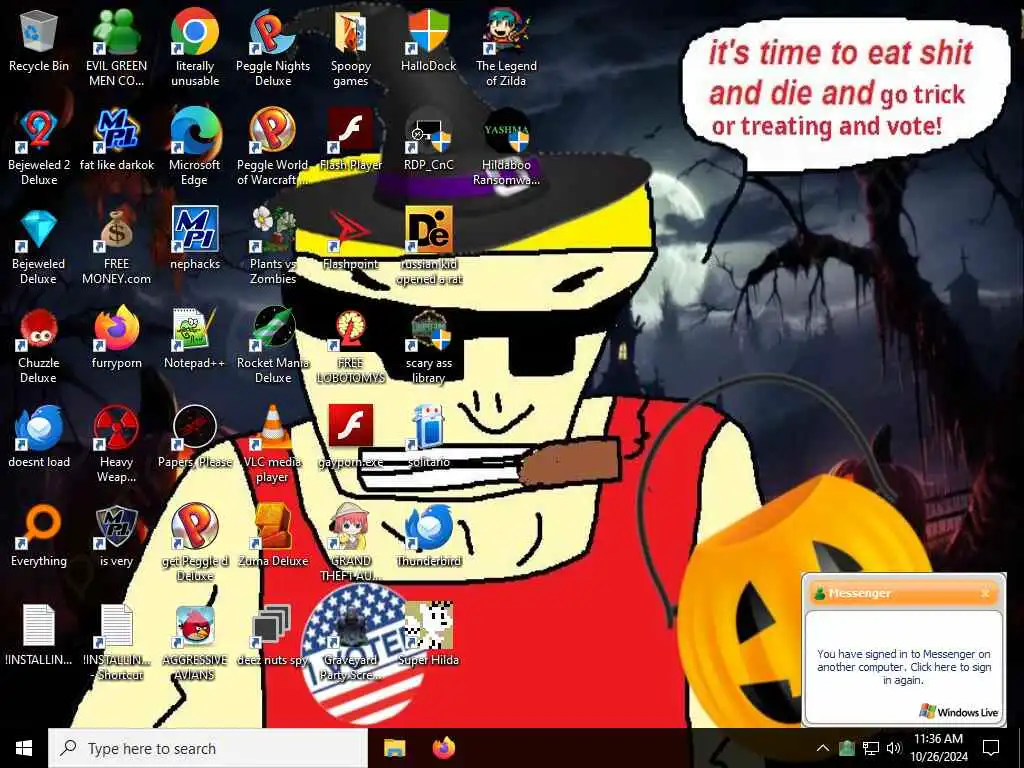The width and height of the screenshot is (1024, 768).
Task: Open the EVIL GREEN MEN CO... shortcut
Action: pos(117,31)
